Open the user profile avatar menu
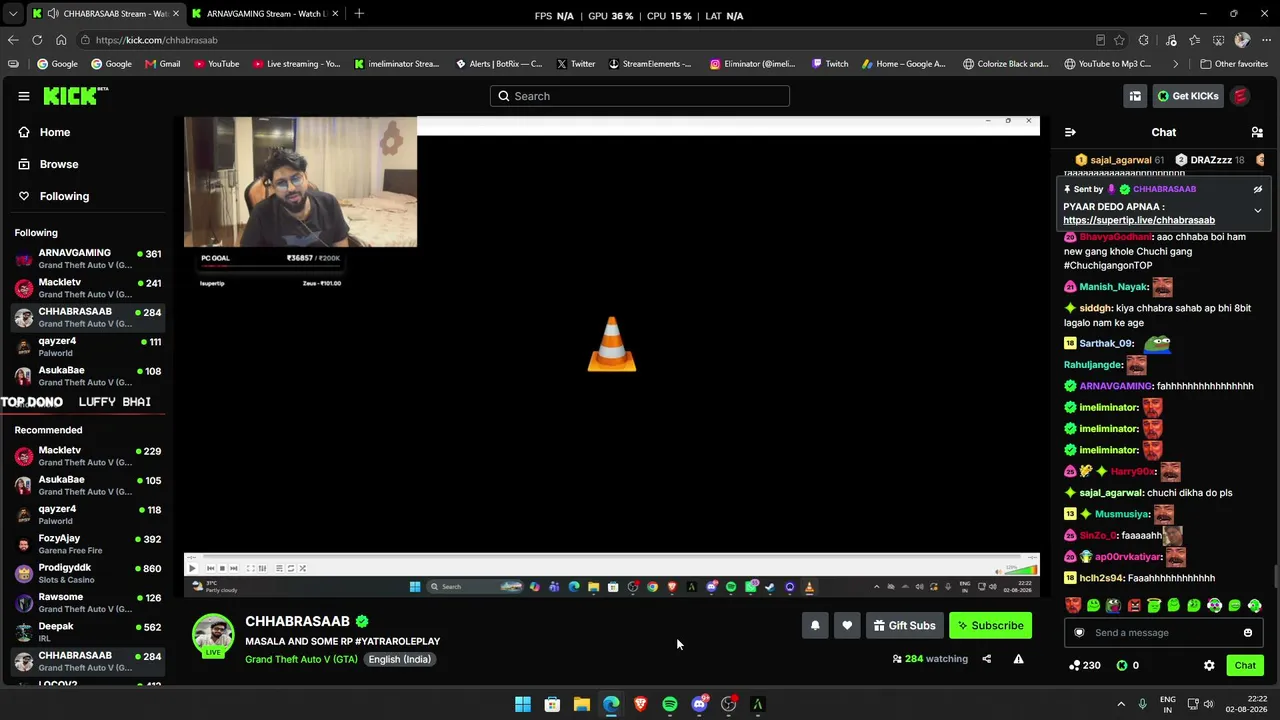The height and width of the screenshot is (720, 1280). 1240,96
